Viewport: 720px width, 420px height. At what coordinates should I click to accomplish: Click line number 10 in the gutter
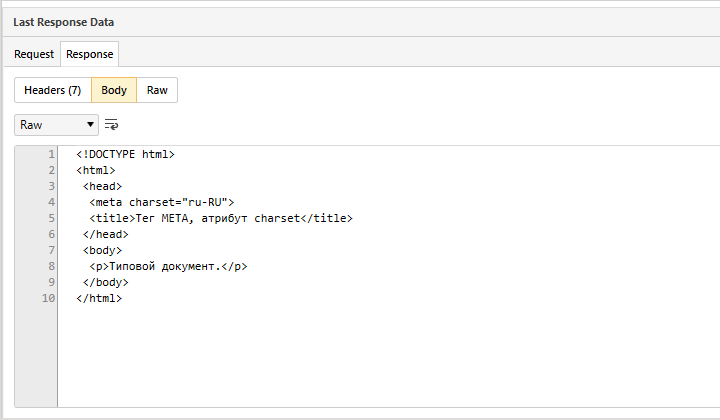point(48,298)
